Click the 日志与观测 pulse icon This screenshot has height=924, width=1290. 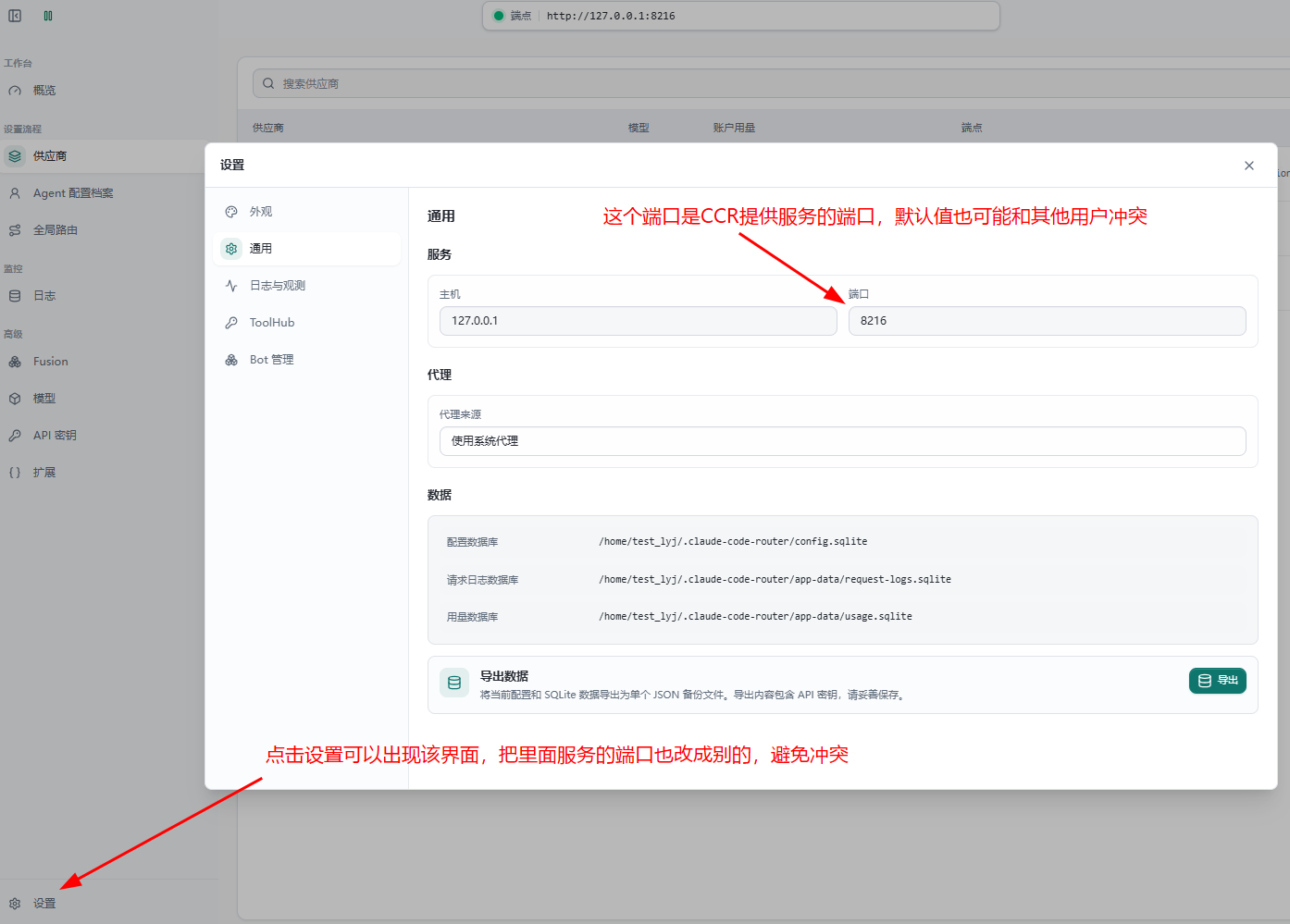pyautogui.click(x=231, y=286)
